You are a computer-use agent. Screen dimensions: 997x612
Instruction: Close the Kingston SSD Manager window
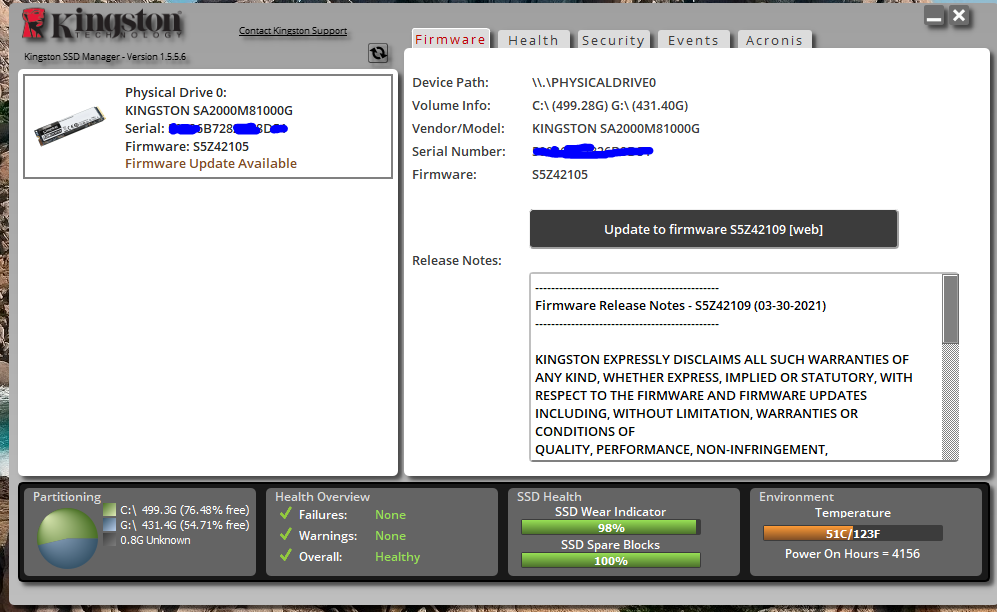tap(959, 16)
